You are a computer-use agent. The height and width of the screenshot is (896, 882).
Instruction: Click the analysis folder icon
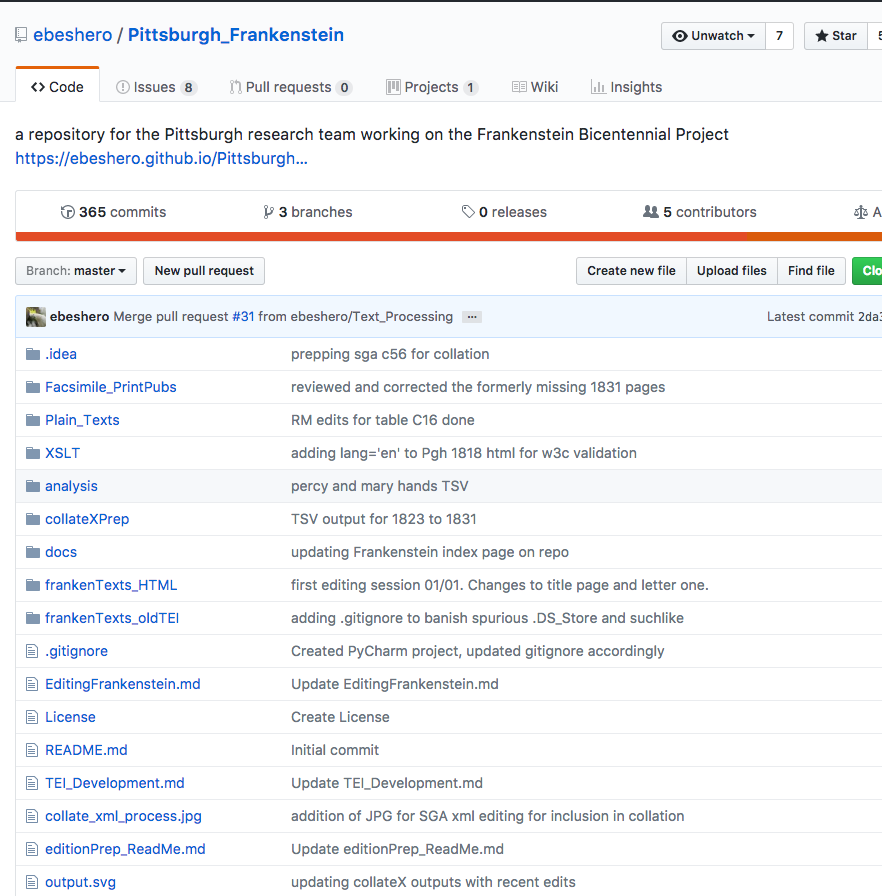coord(33,486)
